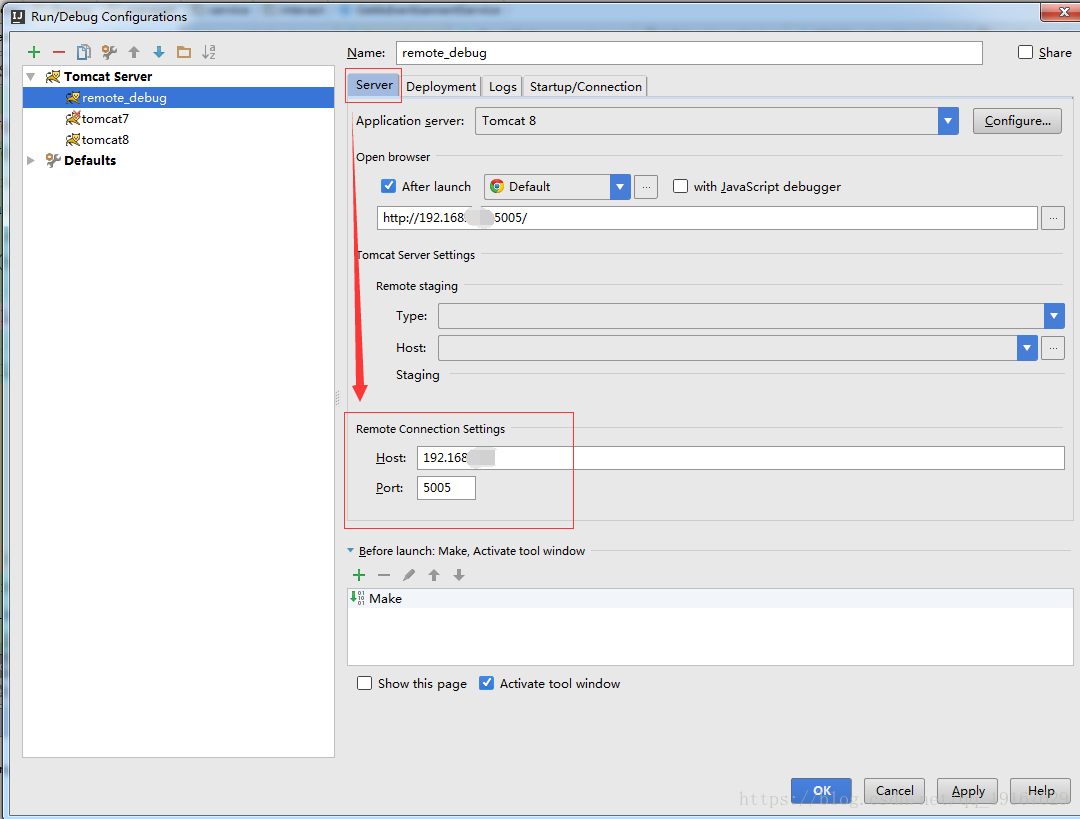This screenshot has height=819, width=1080.
Task: Copy the selected configuration
Action: (83, 52)
